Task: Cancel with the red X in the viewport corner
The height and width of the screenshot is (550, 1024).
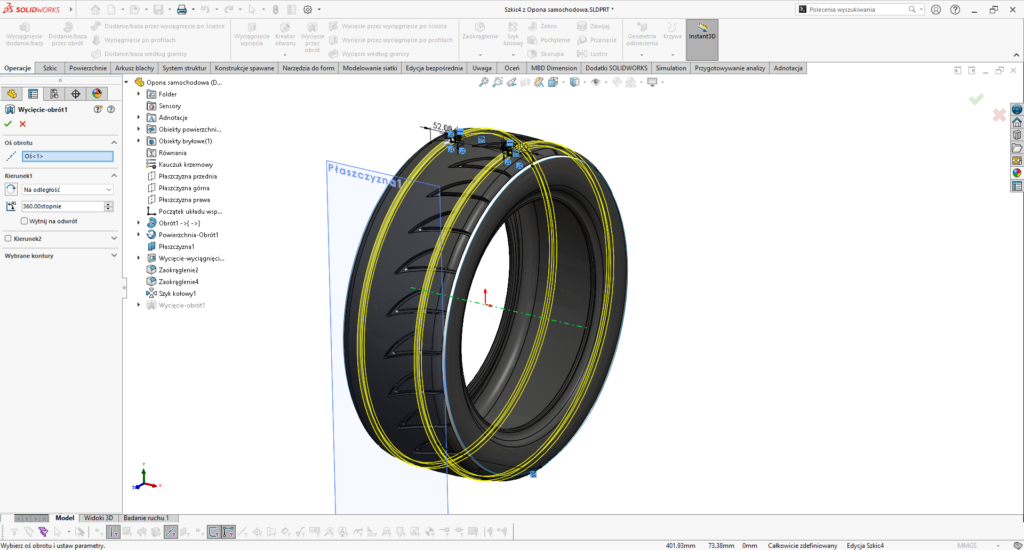Action: (x=999, y=116)
